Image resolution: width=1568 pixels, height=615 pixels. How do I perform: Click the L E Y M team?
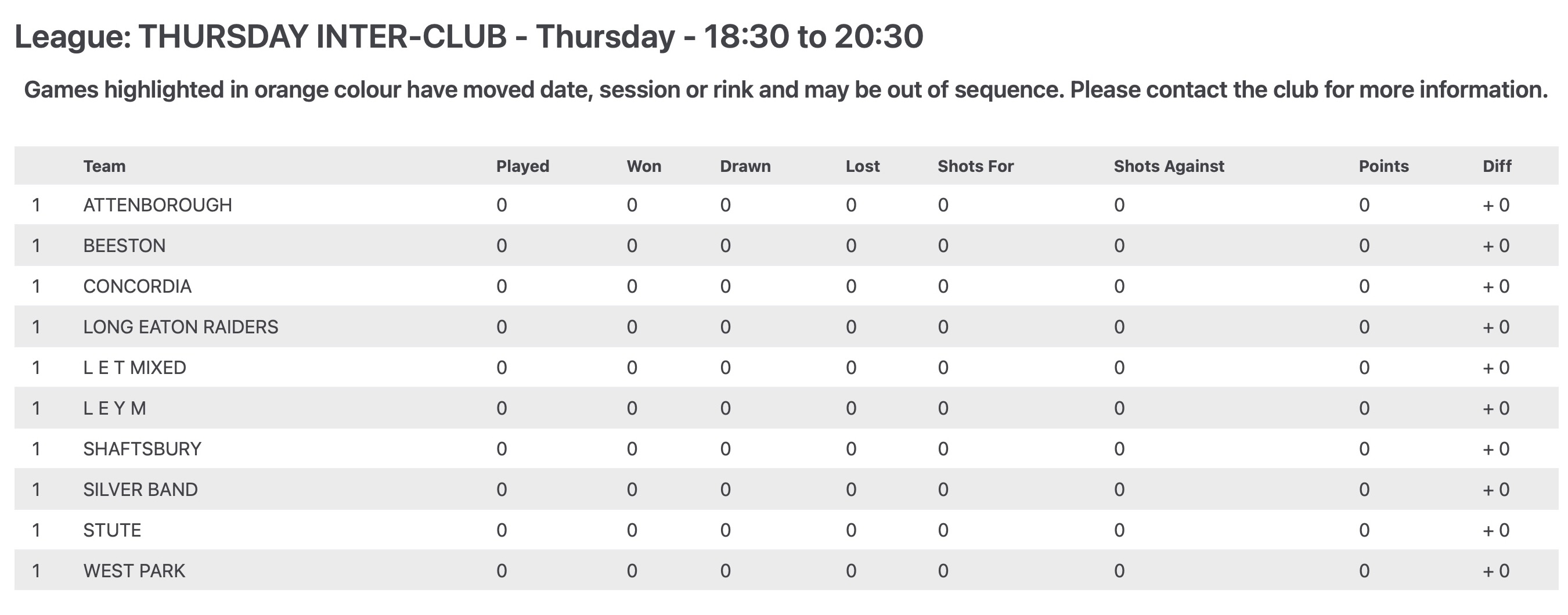(x=114, y=409)
